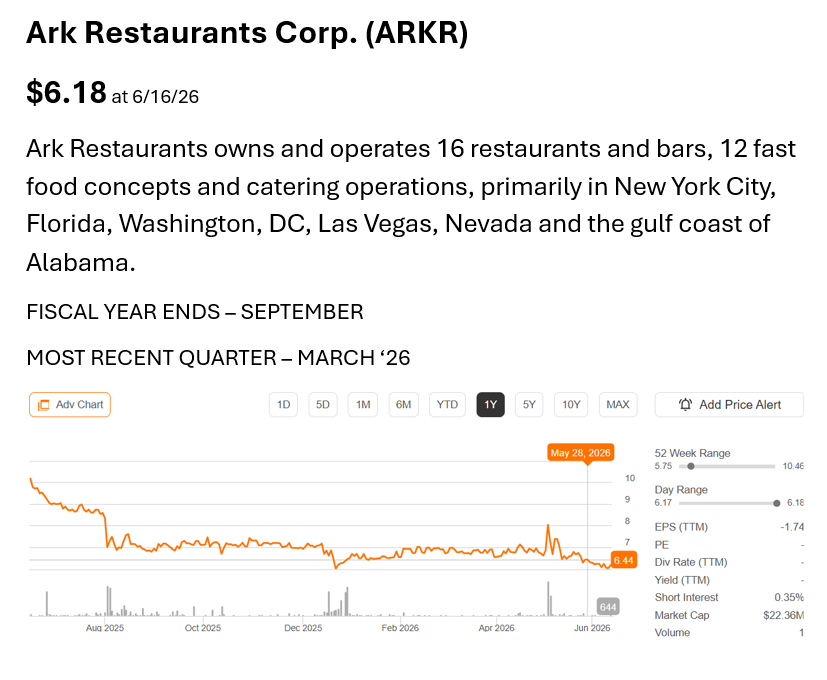Click the May 28, 2026 date marker
This screenshot has height=680, width=827.
point(580,453)
